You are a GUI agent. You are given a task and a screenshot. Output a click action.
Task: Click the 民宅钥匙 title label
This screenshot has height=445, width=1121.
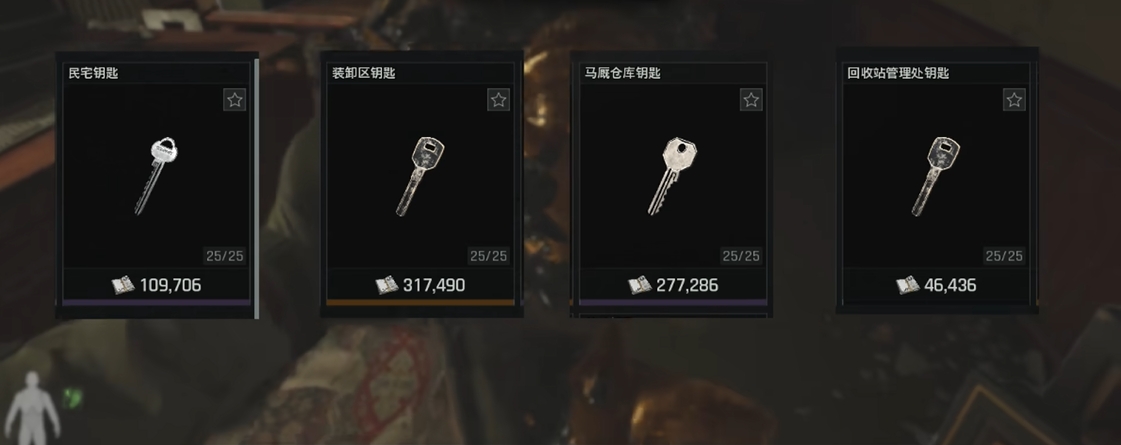93,73
